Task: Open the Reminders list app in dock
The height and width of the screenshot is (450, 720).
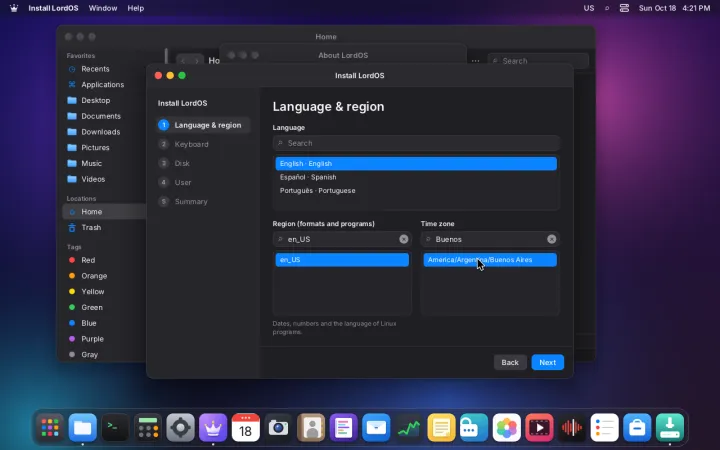Action: click(x=604, y=428)
